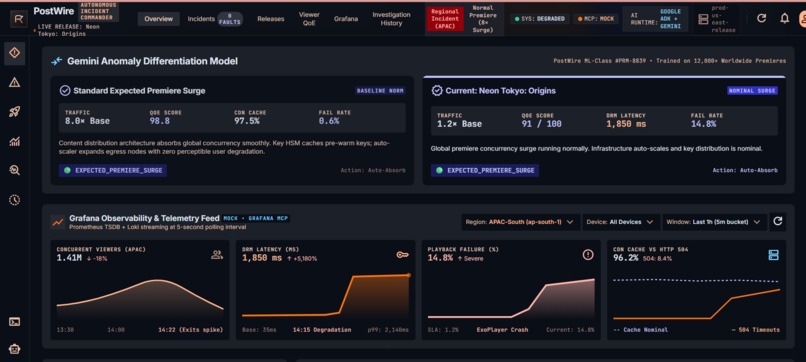Open the warning triangle sidebar icon

pyautogui.click(x=14, y=82)
